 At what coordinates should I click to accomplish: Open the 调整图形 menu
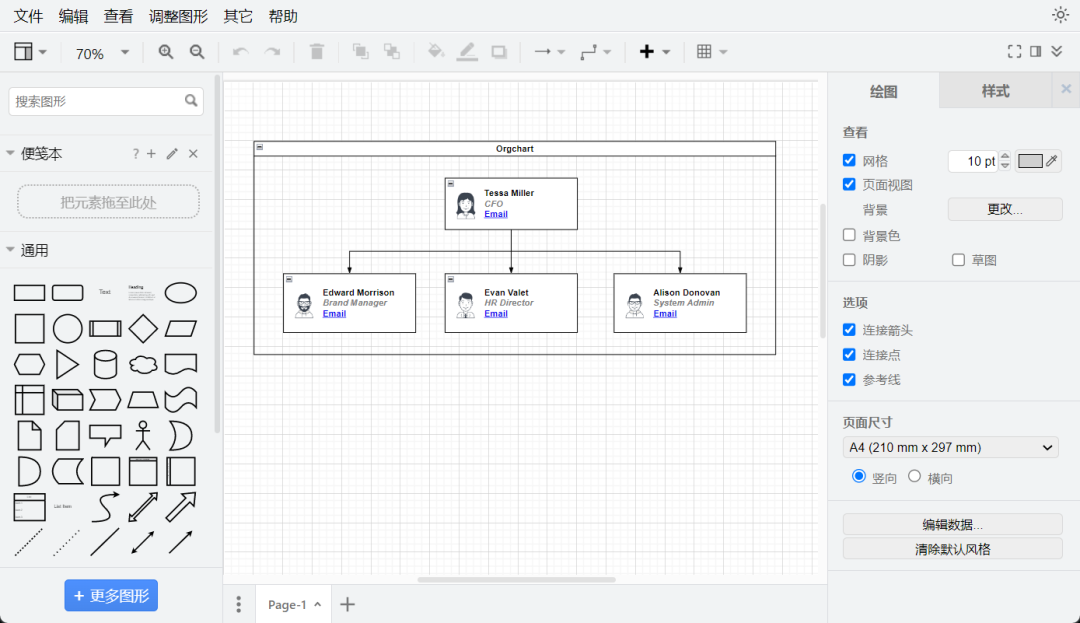[x=178, y=16]
